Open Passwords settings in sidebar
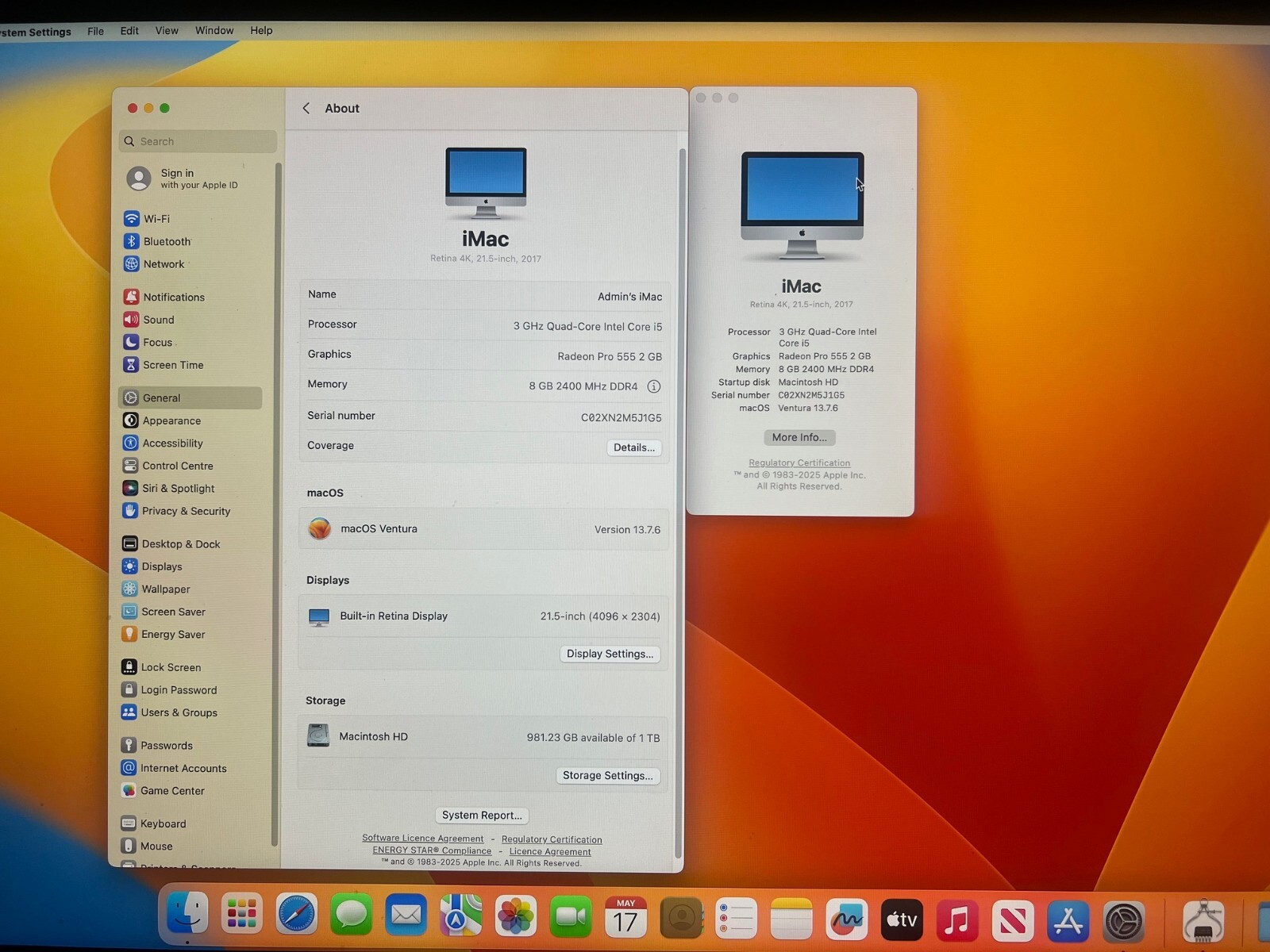 (x=156, y=745)
